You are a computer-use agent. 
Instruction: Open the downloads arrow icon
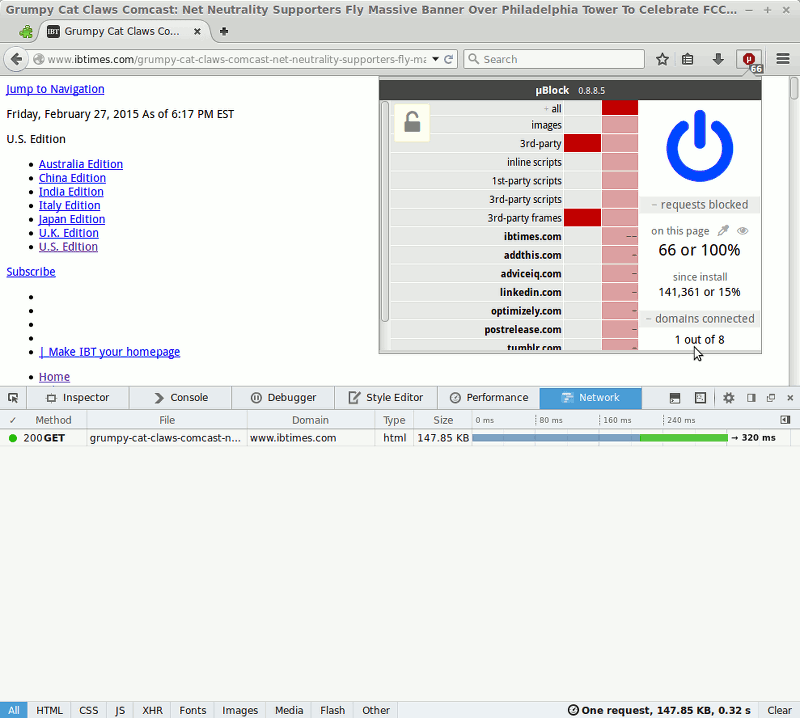pyautogui.click(x=718, y=59)
